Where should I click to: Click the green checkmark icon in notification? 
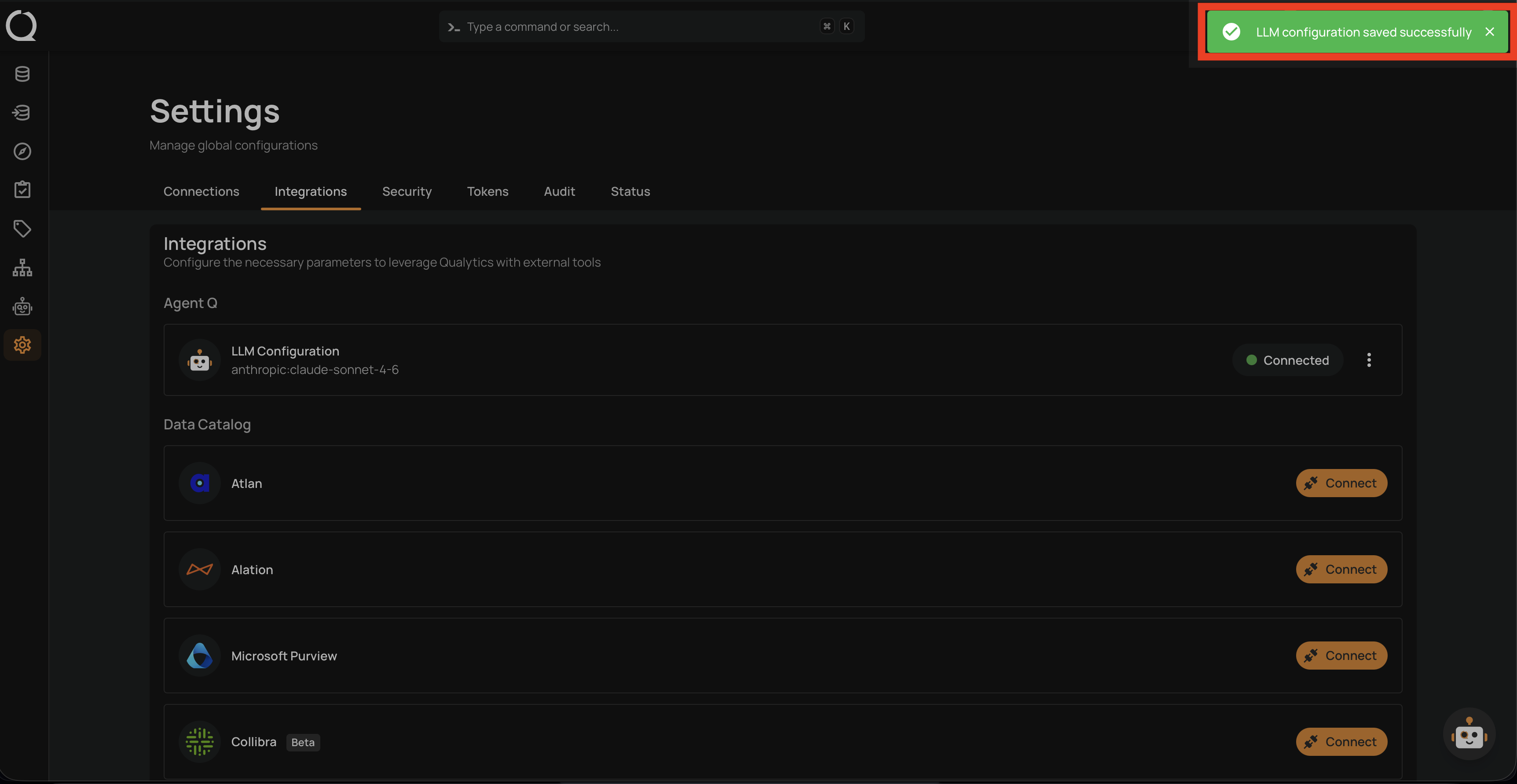(x=1231, y=32)
